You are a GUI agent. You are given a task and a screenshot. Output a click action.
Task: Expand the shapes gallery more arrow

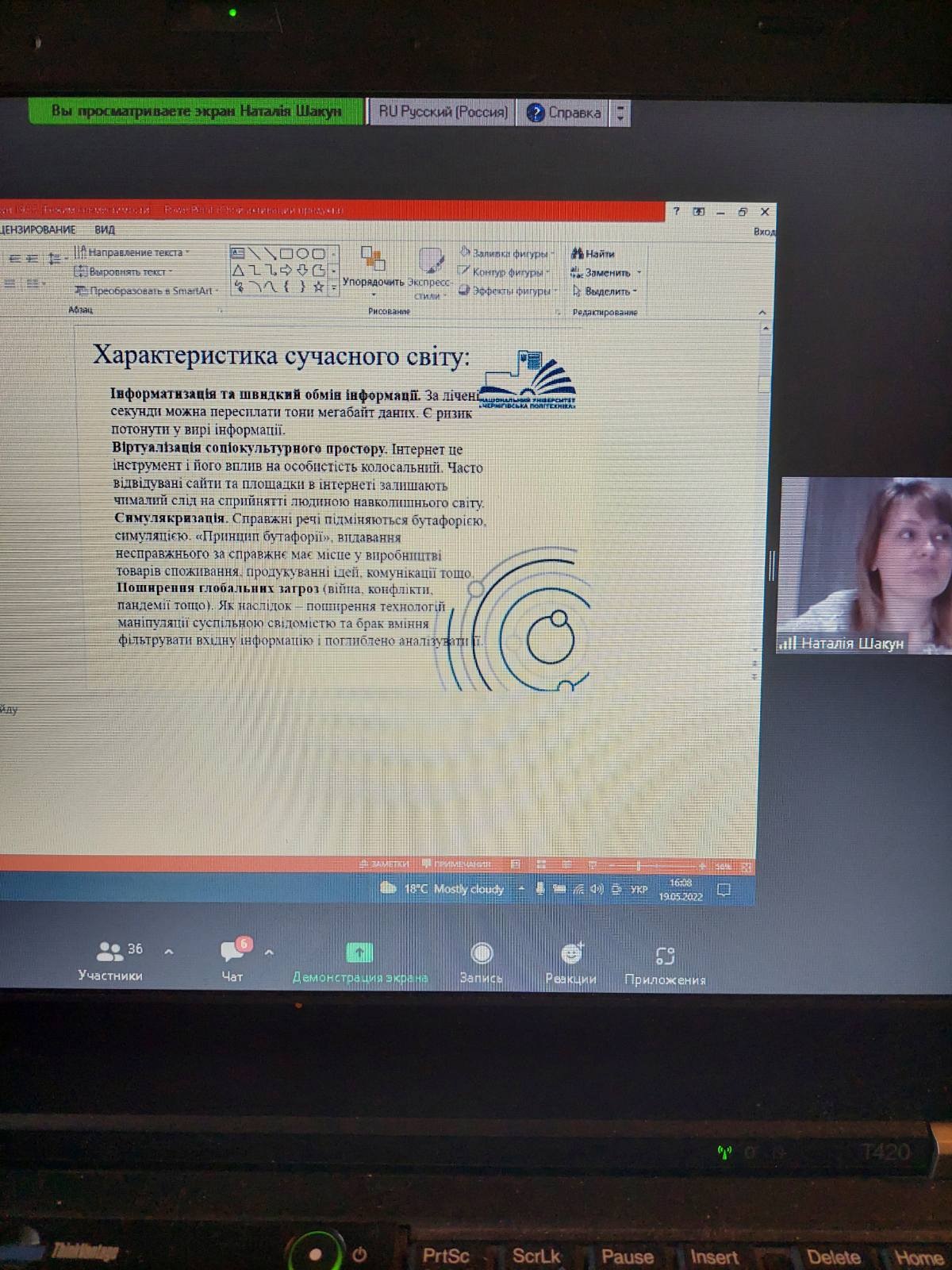334,287
